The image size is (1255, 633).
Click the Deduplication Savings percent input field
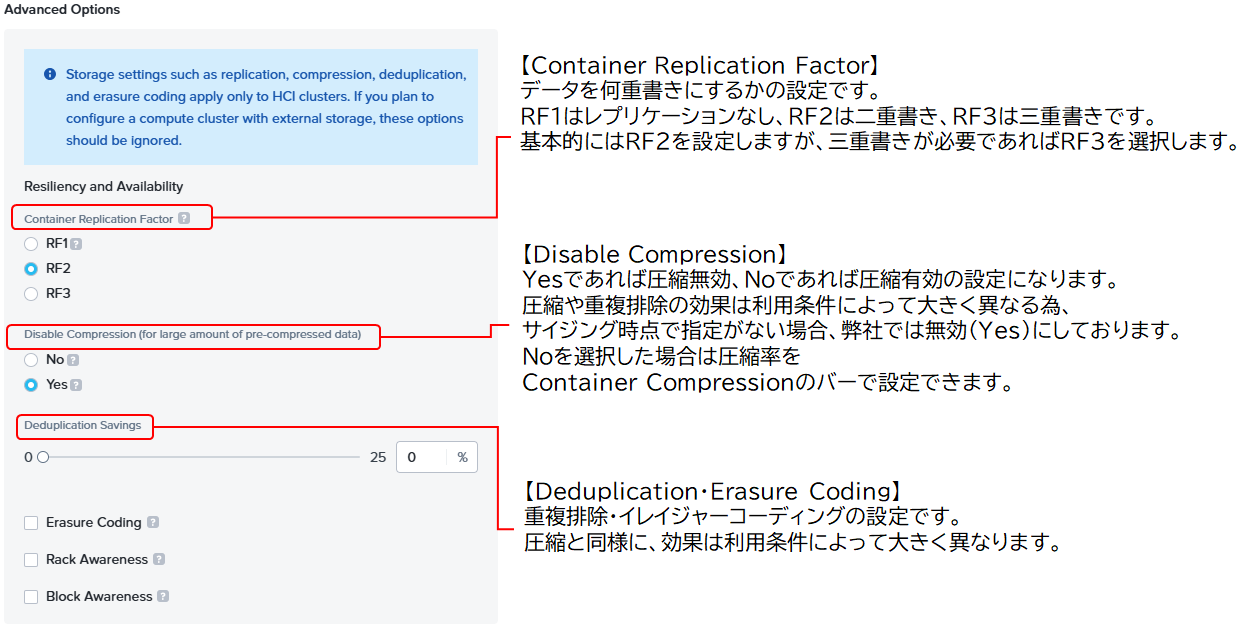pos(424,457)
